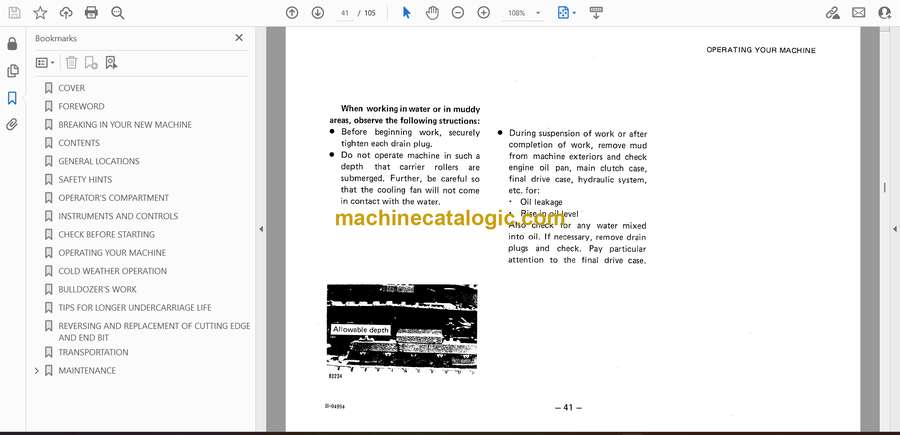This screenshot has width=900, height=435.
Task: Select BULLDOZER'S WORK bookmark
Action: [x=97, y=289]
